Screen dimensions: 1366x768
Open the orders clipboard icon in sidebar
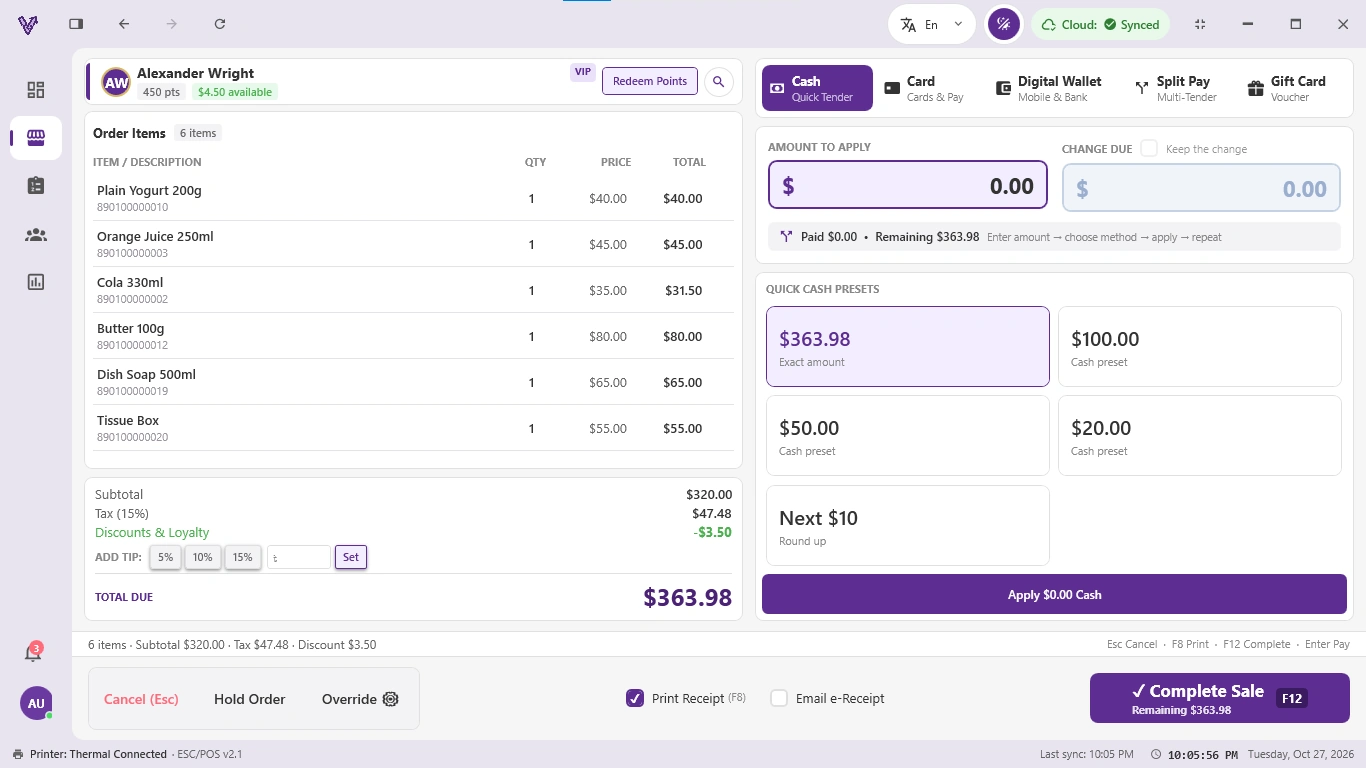click(36, 186)
